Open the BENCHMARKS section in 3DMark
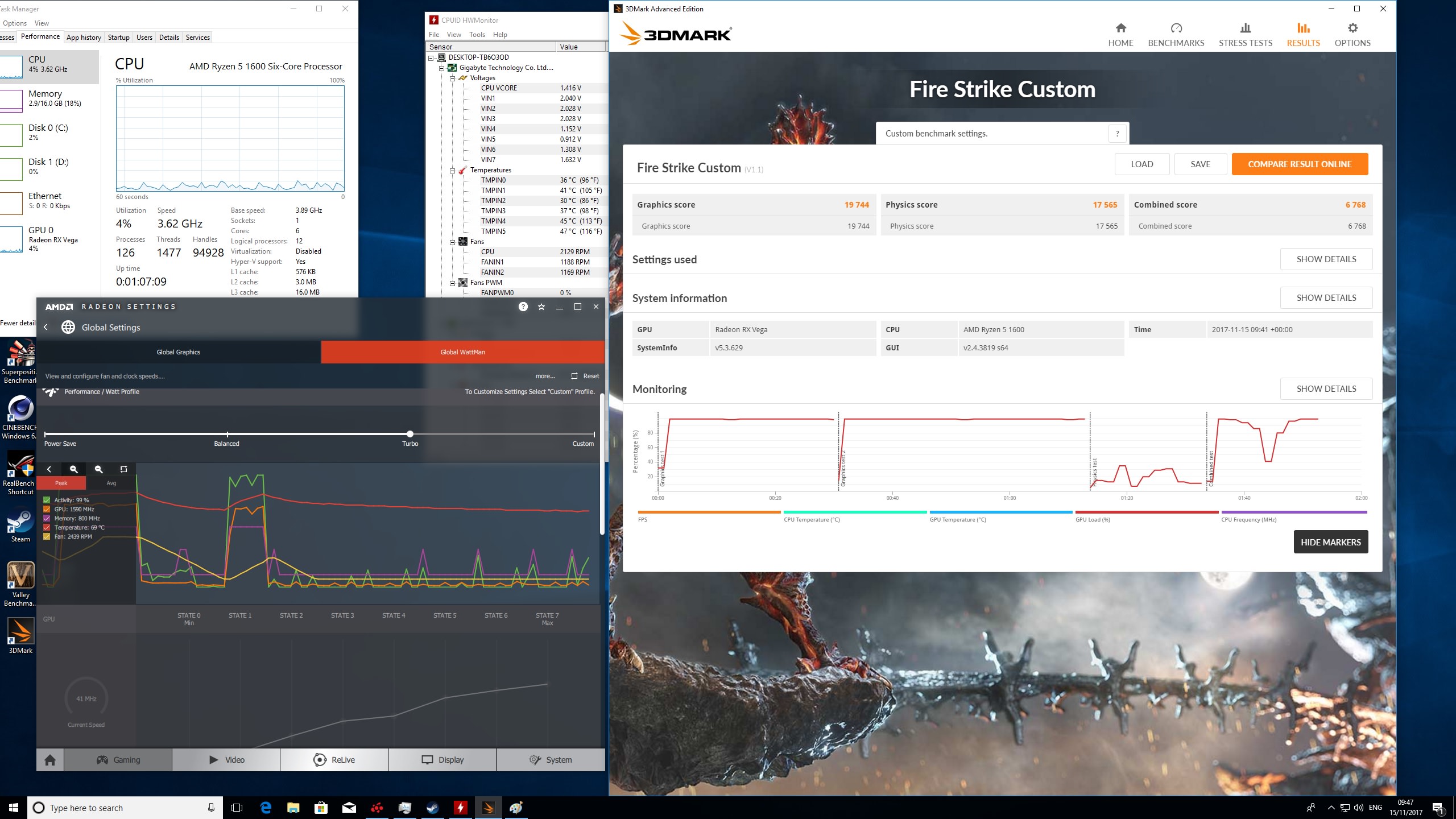The height and width of the screenshot is (819, 1456). point(1176,35)
